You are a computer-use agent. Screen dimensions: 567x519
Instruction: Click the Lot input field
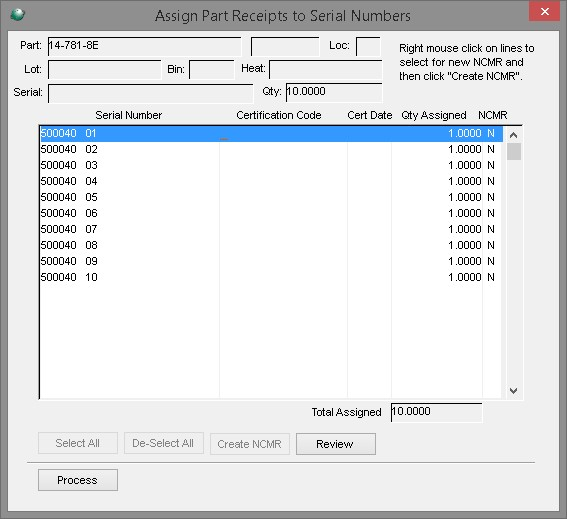coord(104,69)
